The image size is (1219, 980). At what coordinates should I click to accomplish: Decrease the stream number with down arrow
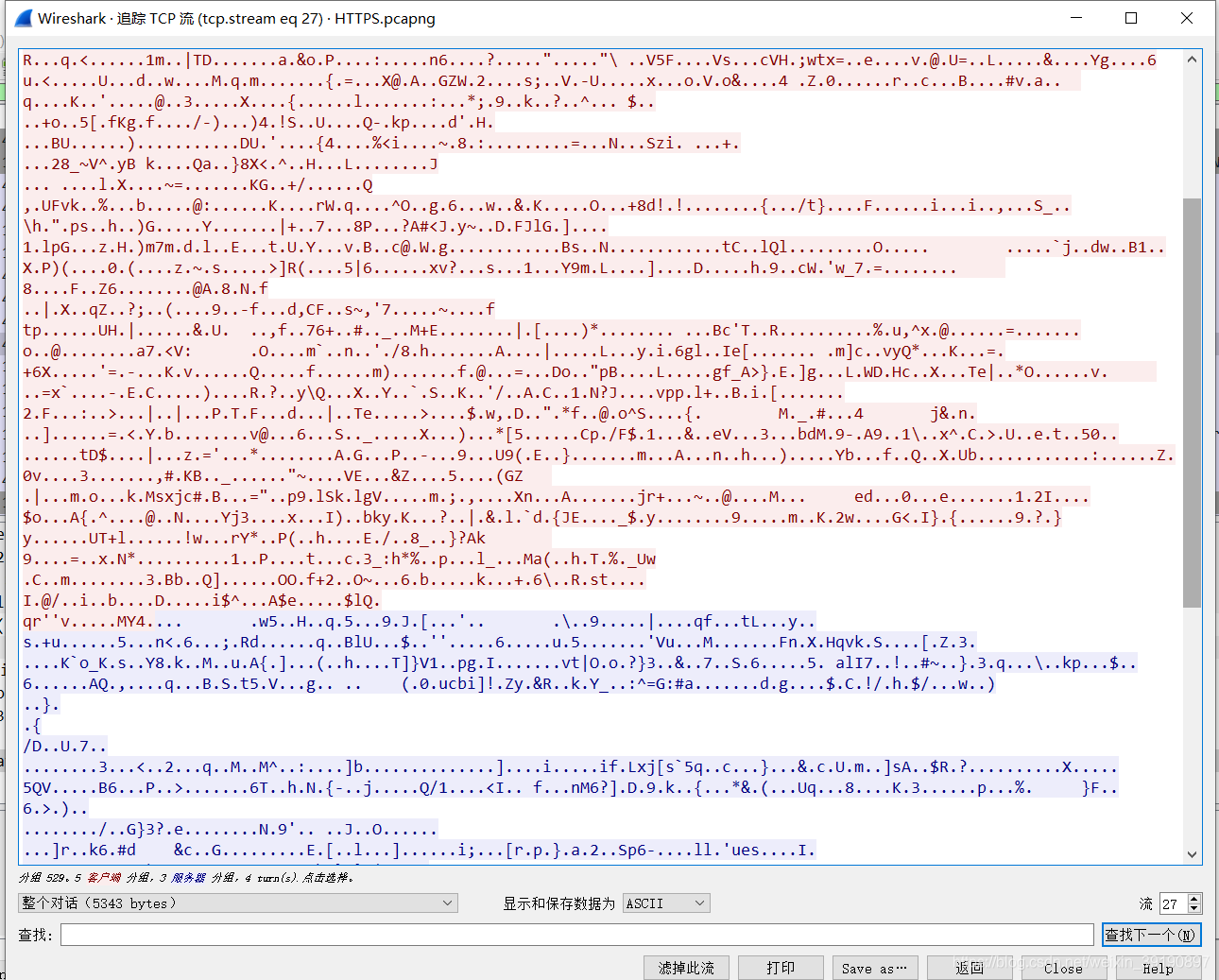point(1194,909)
